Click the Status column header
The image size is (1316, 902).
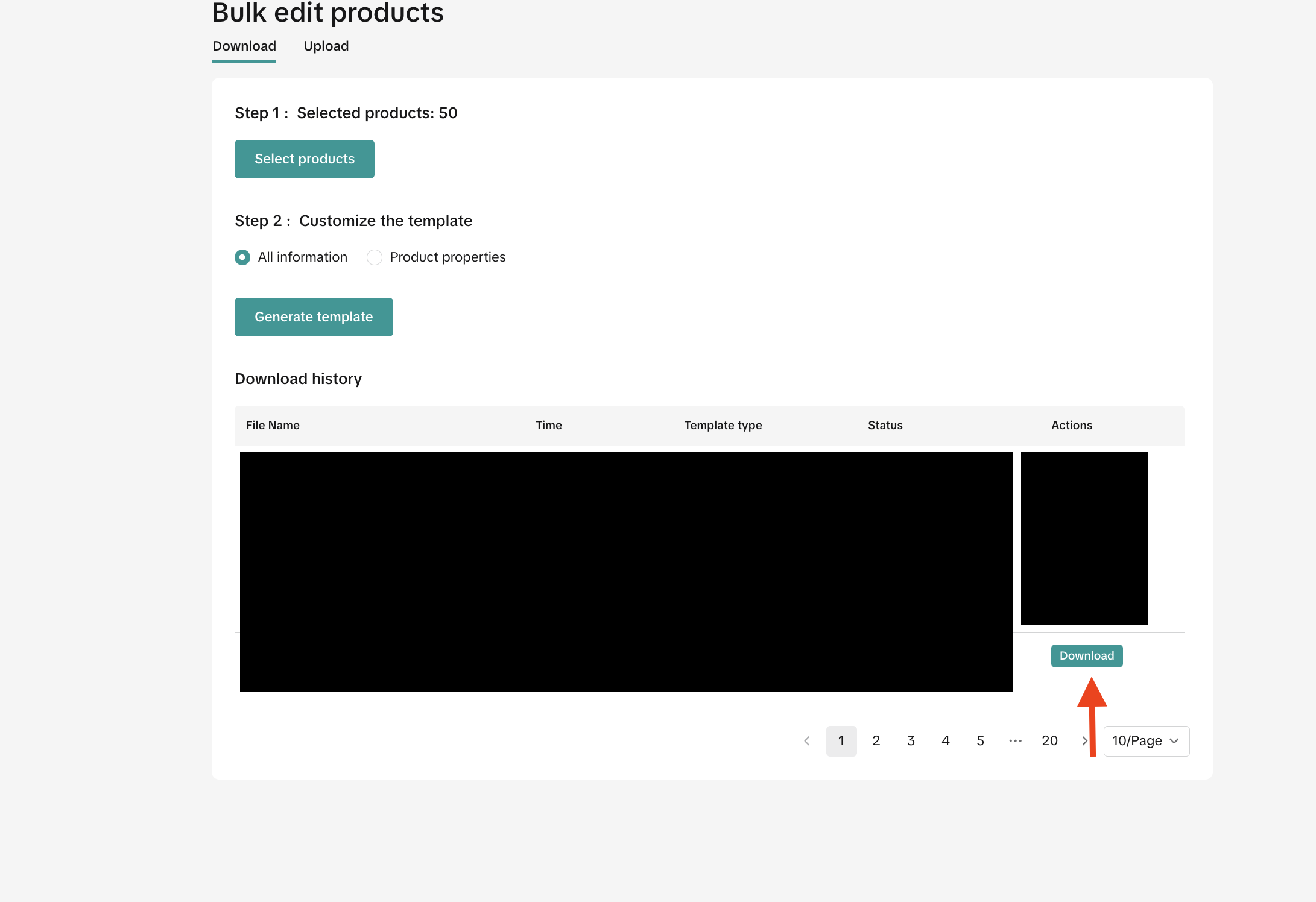885,426
